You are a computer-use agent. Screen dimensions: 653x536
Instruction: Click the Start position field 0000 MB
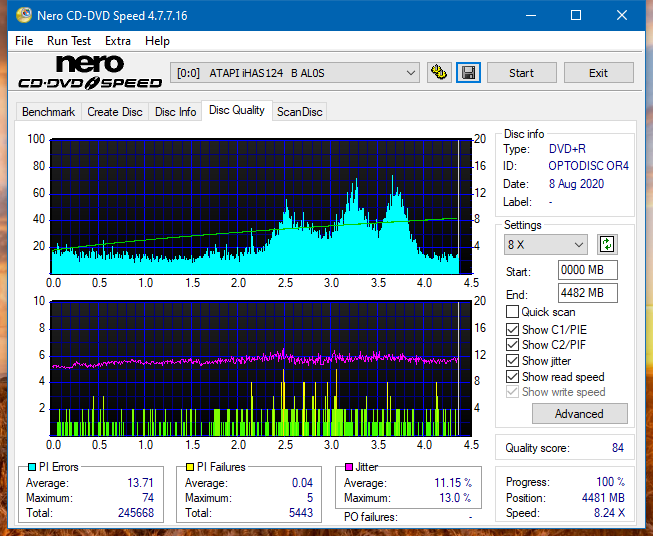click(588, 270)
